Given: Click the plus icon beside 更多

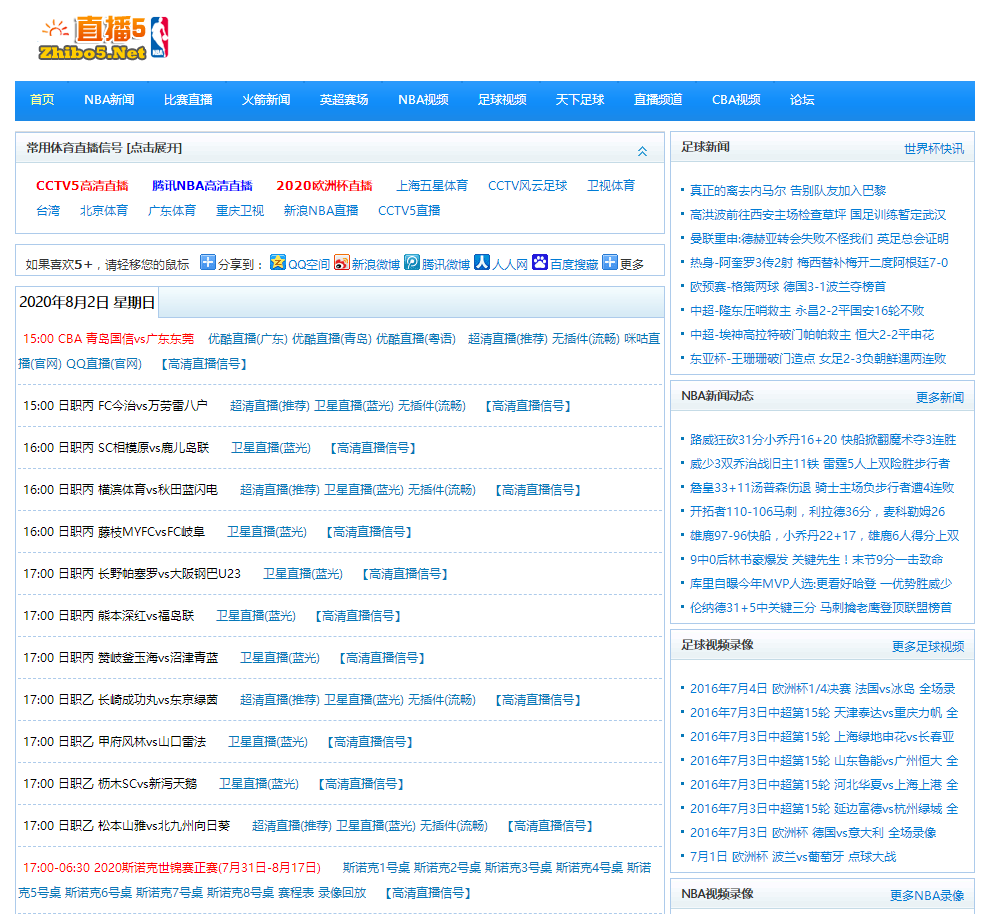Looking at the screenshot, I should click(x=609, y=262).
